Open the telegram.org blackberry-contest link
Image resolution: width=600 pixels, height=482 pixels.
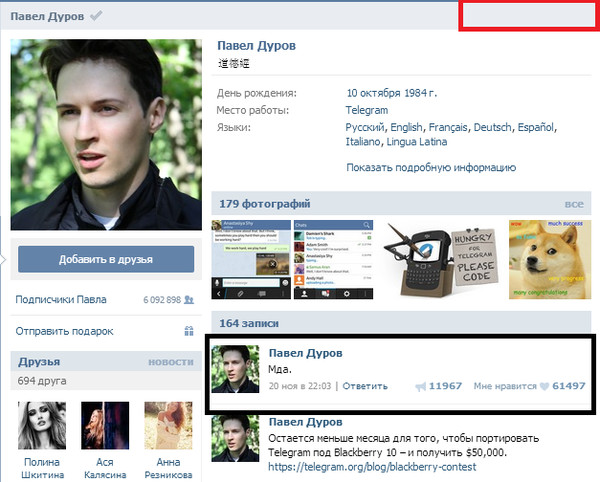[372, 467]
